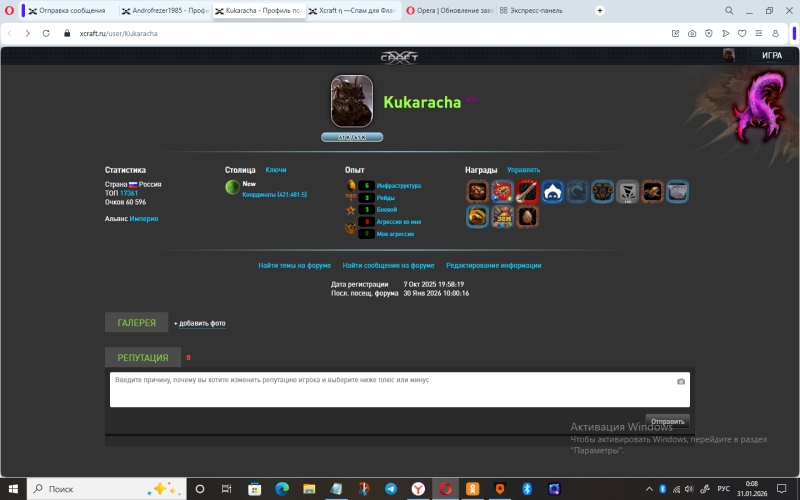Click the Найти темы на форуме link
This screenshot has width=800, height=500.
pos(294,266)
